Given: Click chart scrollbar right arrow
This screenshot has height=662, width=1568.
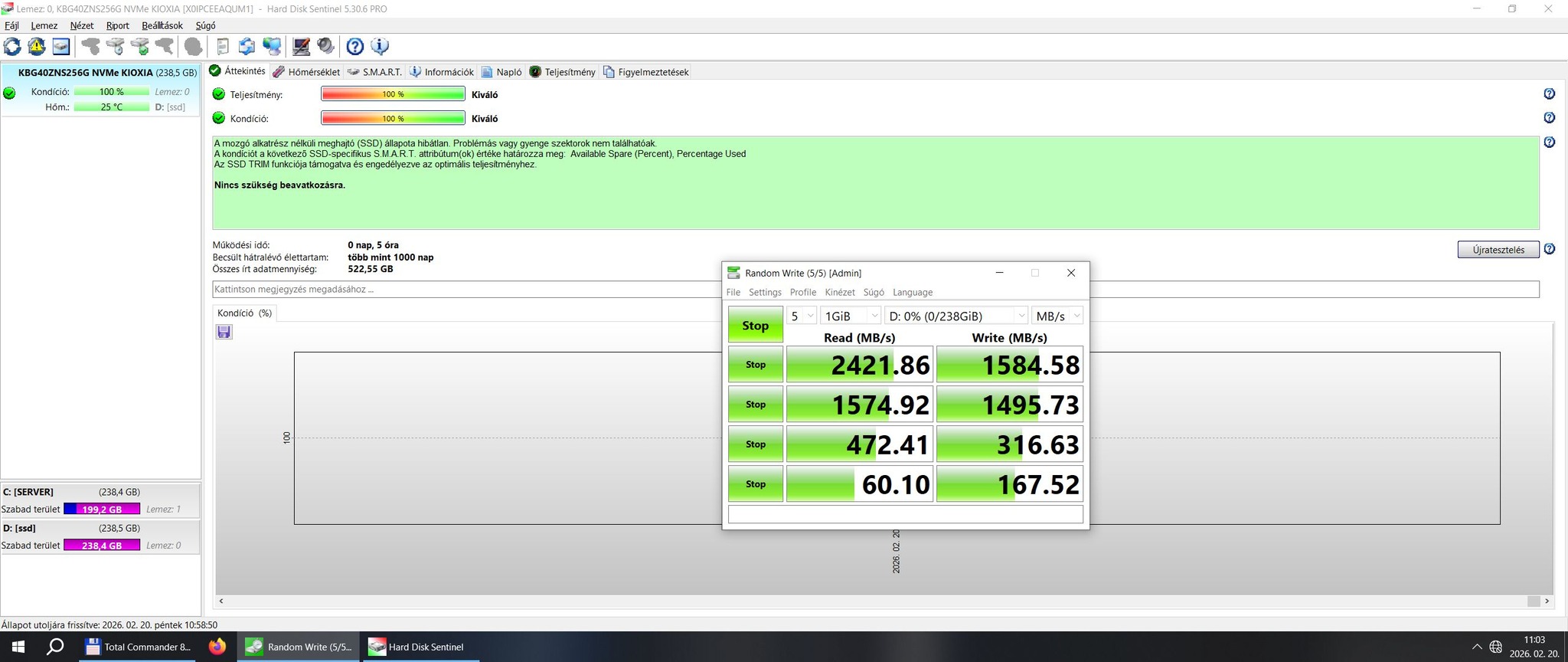Looking at the screenshot, I should point(1547,601).
